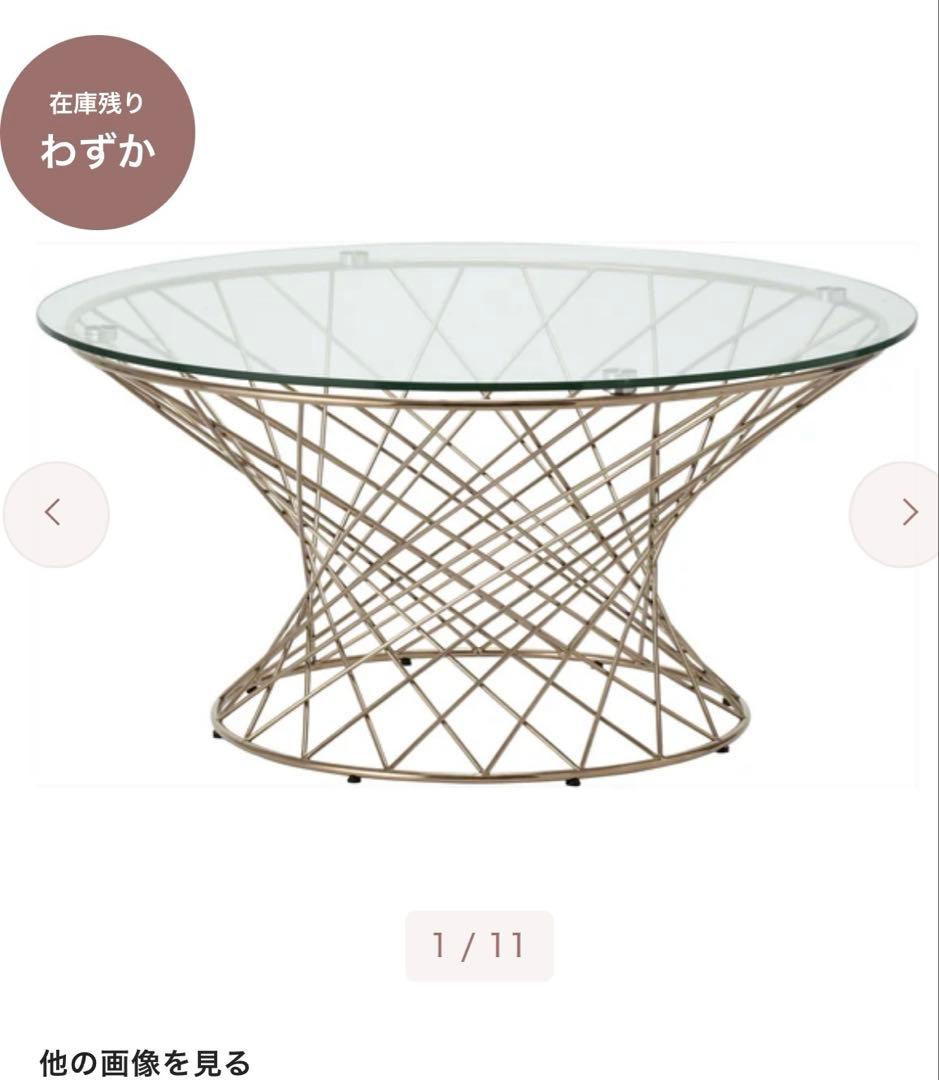This screenshot has width=939, height=1080.
Task: Select the 在庫残り text in the badge
Action: tap(96, 103)
